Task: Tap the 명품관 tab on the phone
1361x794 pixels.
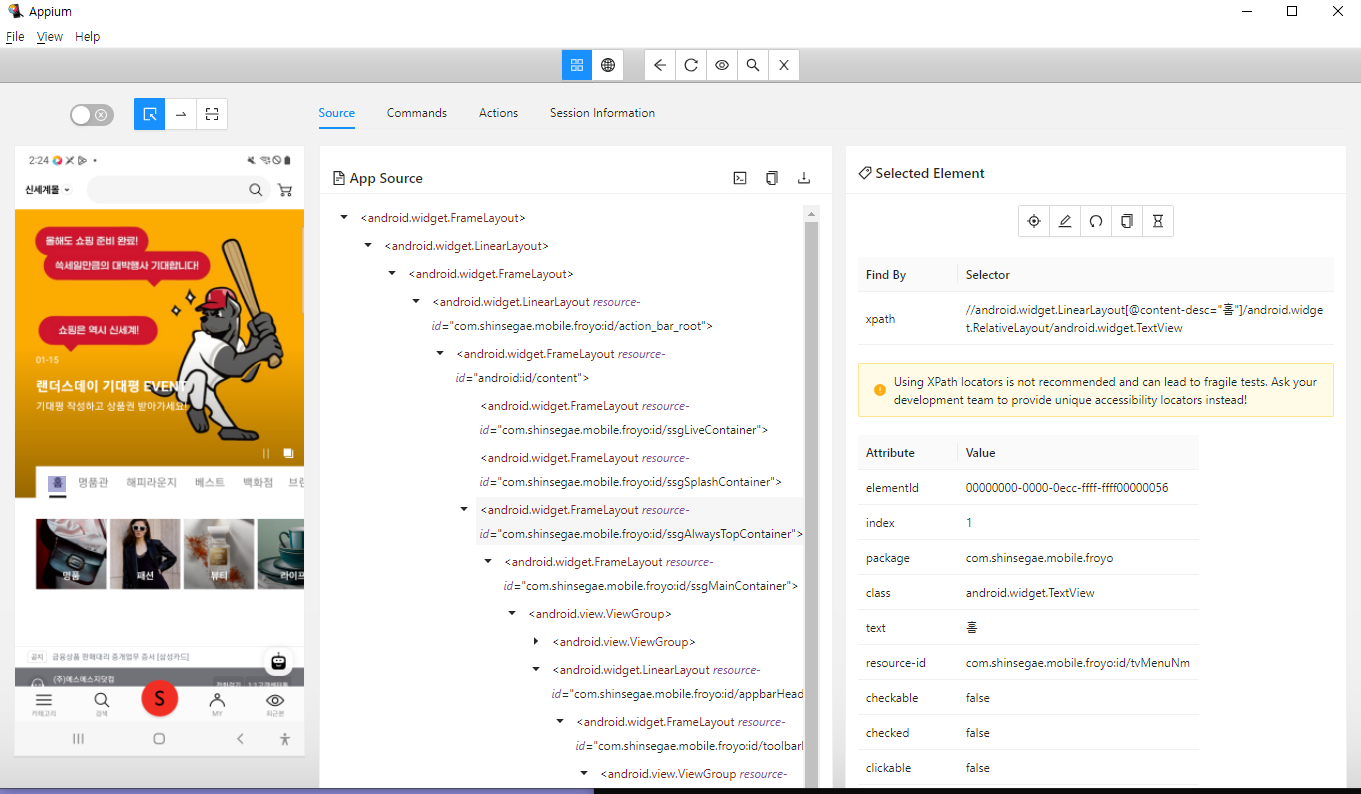Action: pos(92,482)
